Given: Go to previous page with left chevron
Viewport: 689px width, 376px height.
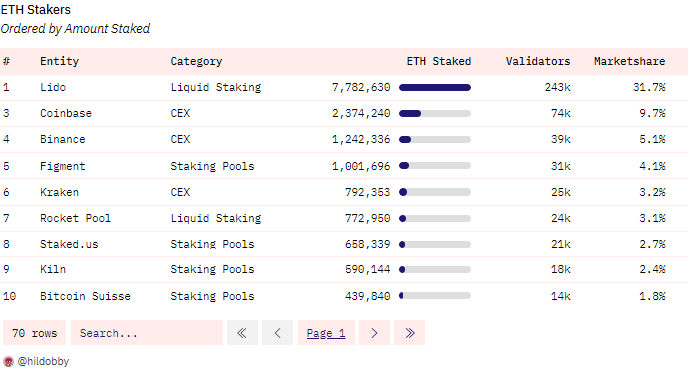Looking at the screenshot, I should (277, 333).
